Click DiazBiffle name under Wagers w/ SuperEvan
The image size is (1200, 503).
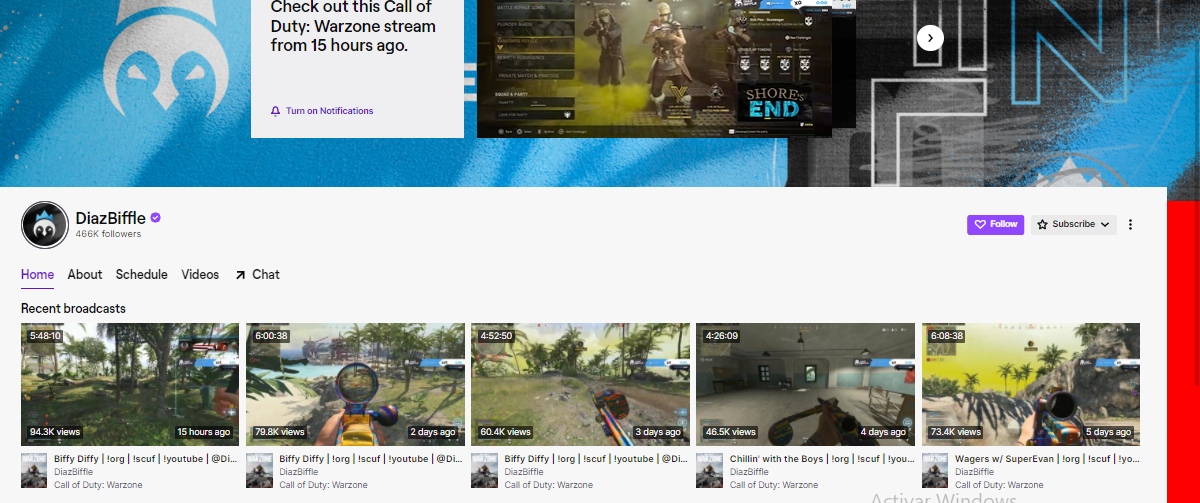974,472
